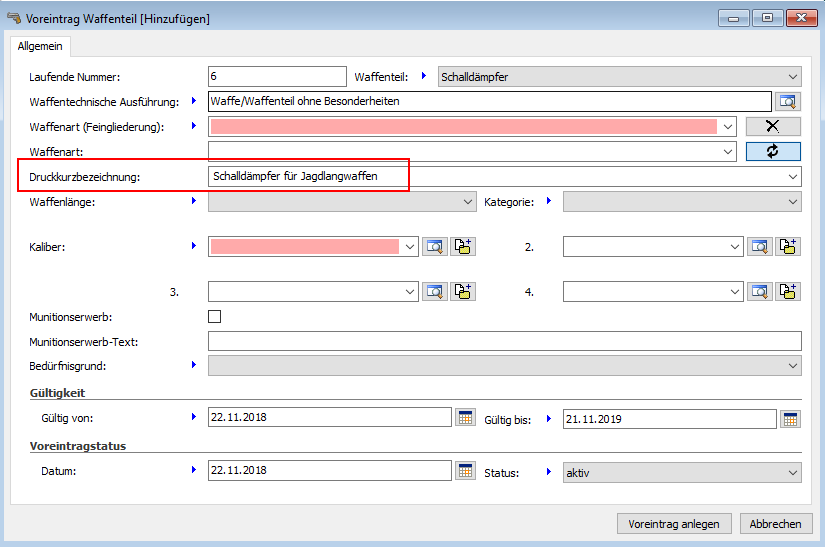Image resolution: width=825 pixels, height=547 pixels.
Task: Click the X clear button for Waffenart
Action: [773, 126]
